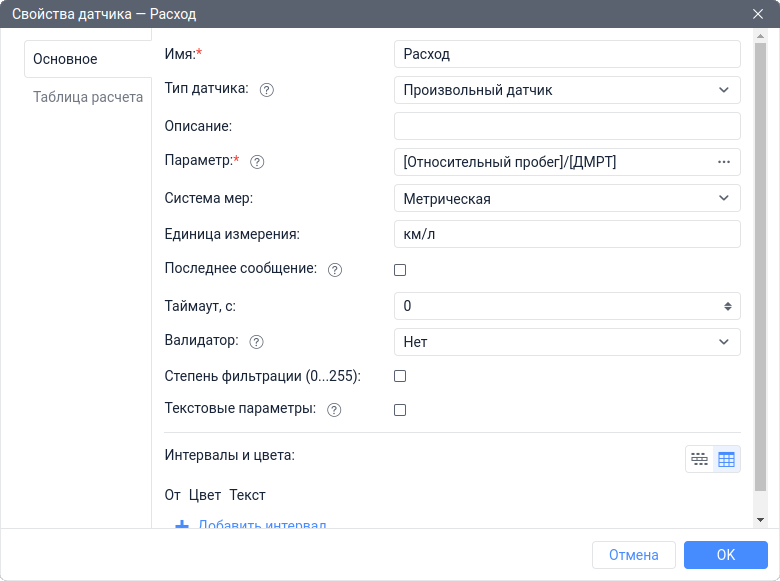Click the Таймаут spinner arrows
The height and width of the screenshot is (581, 780).
727,306
